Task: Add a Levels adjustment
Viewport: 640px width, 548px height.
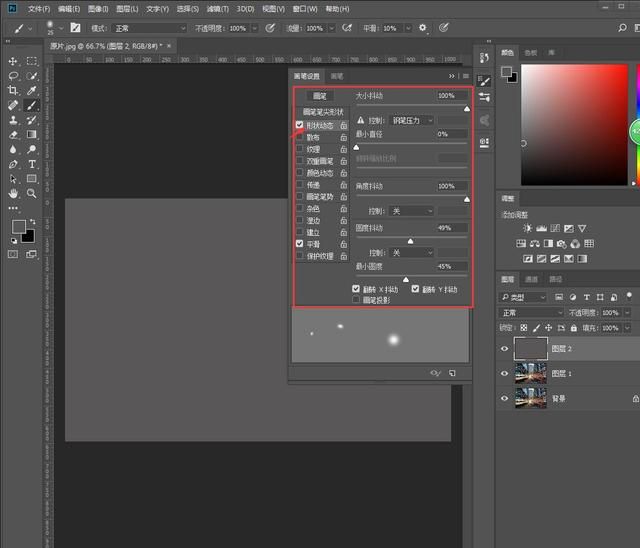Action: [541, 228]
